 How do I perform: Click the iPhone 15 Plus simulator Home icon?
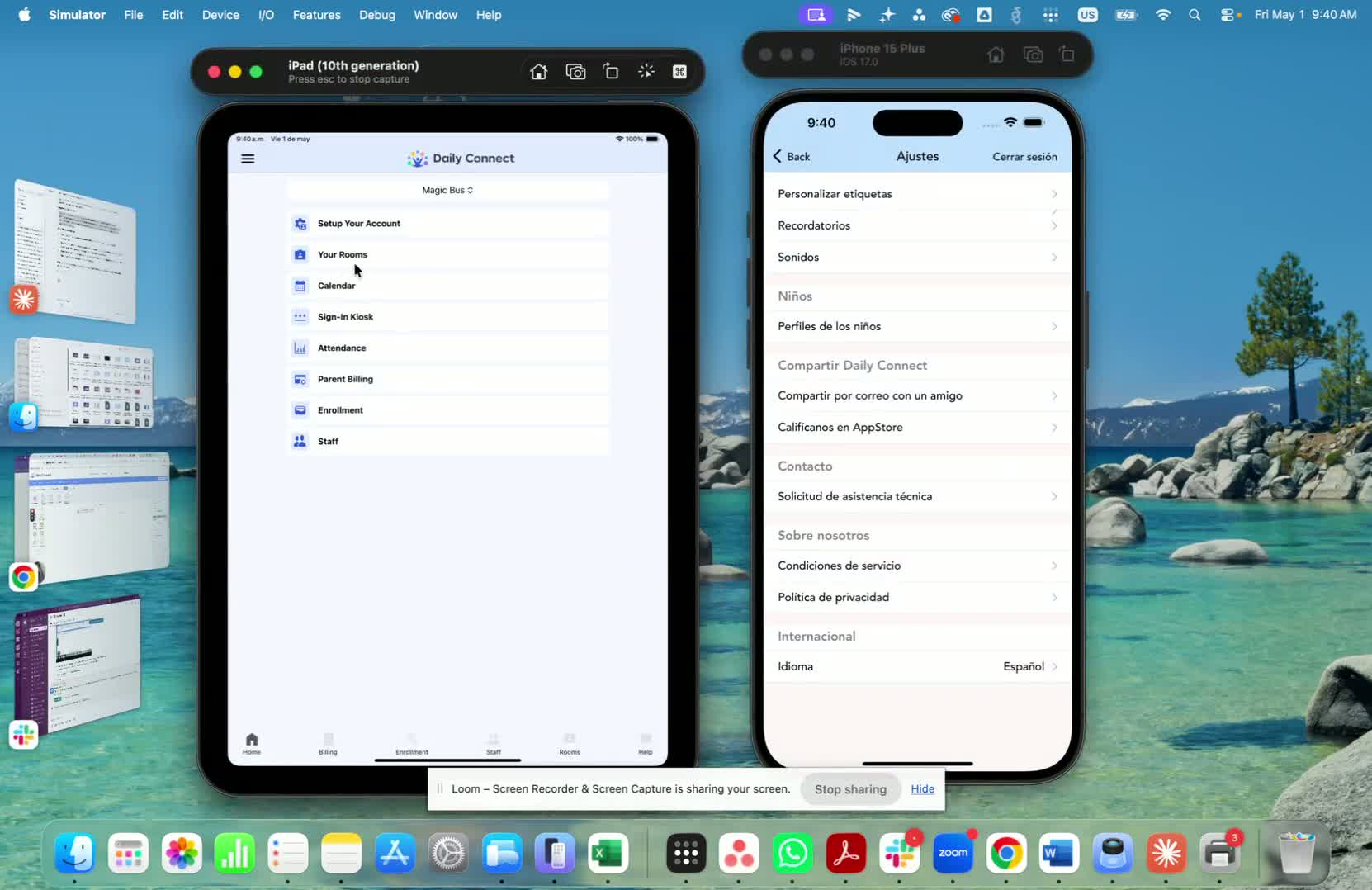(x=996, y=54)
